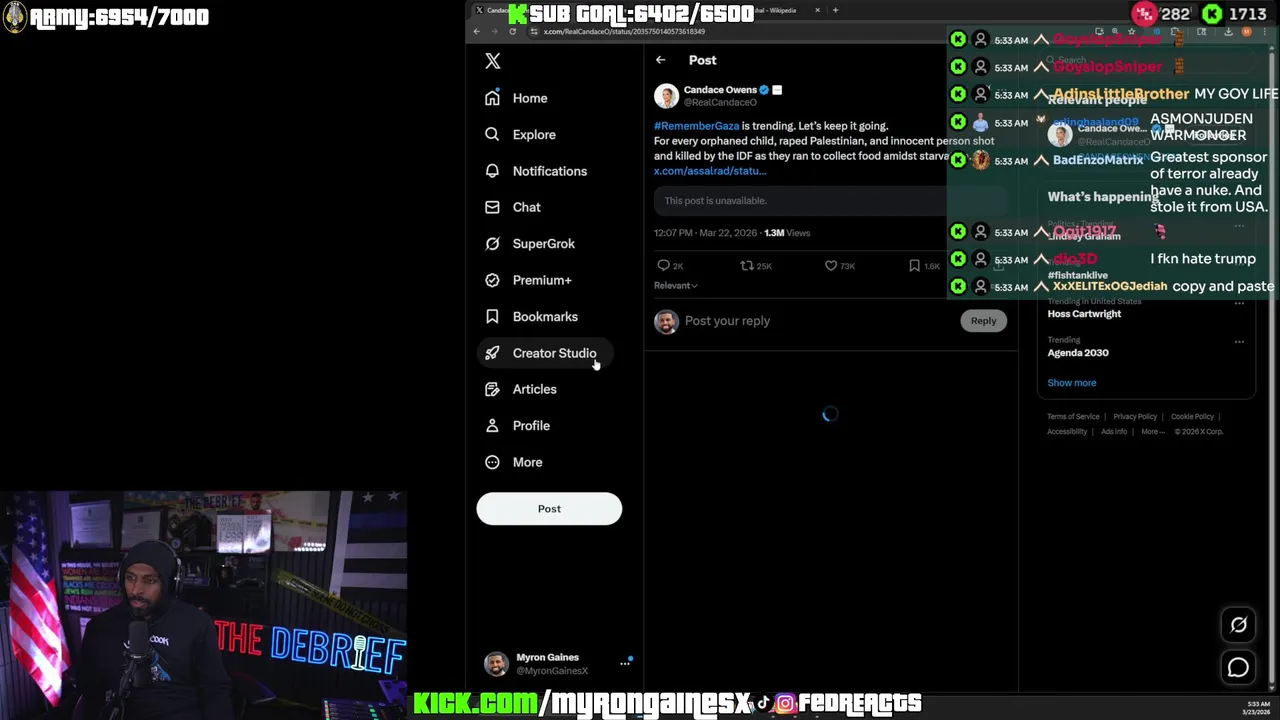
Task: Click the browser address bar URL
Action: pyautogui.click(x=624, y=32)
